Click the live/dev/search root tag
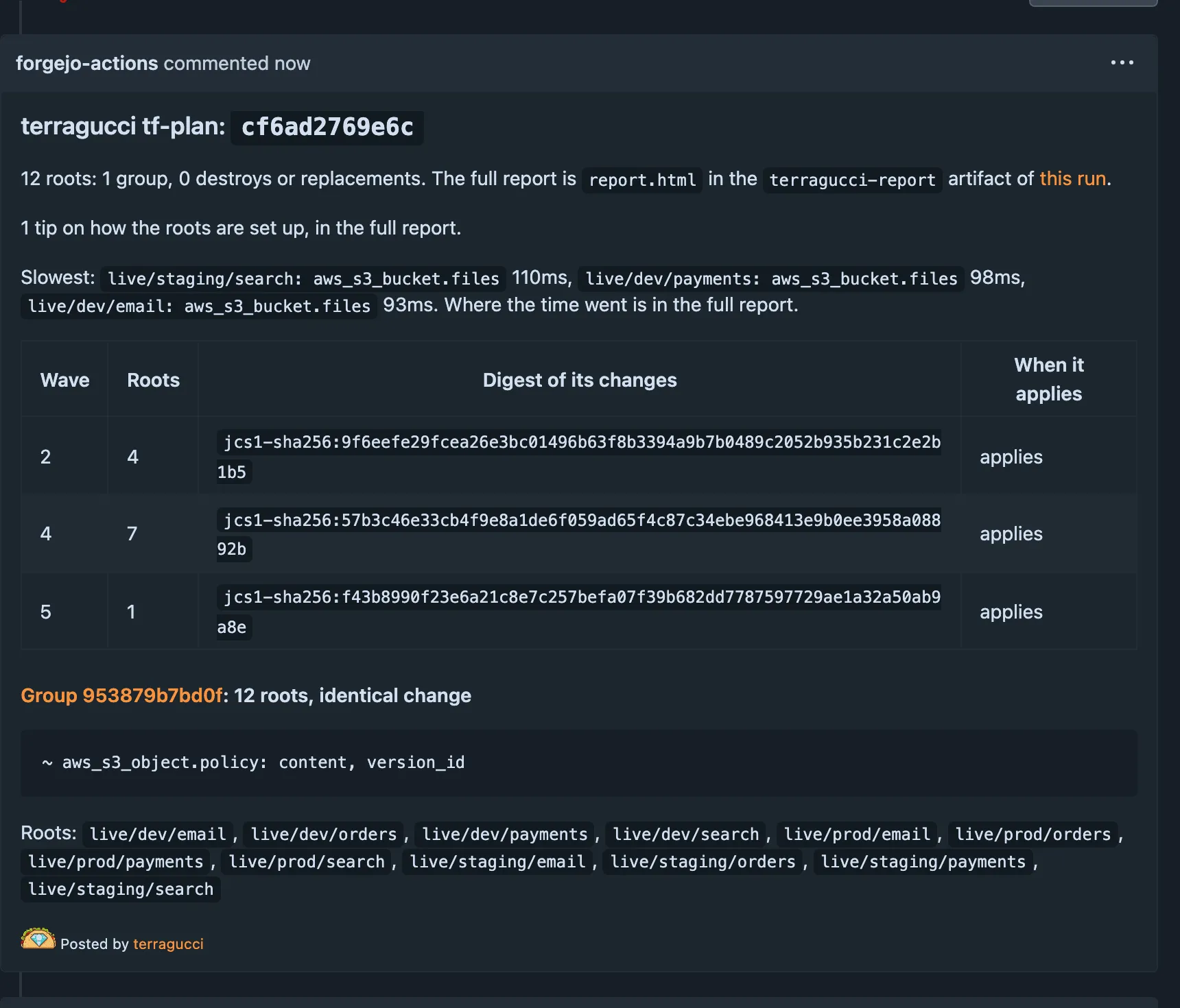The width and height of the screenshot is (1180, 1008). point(686,835)
